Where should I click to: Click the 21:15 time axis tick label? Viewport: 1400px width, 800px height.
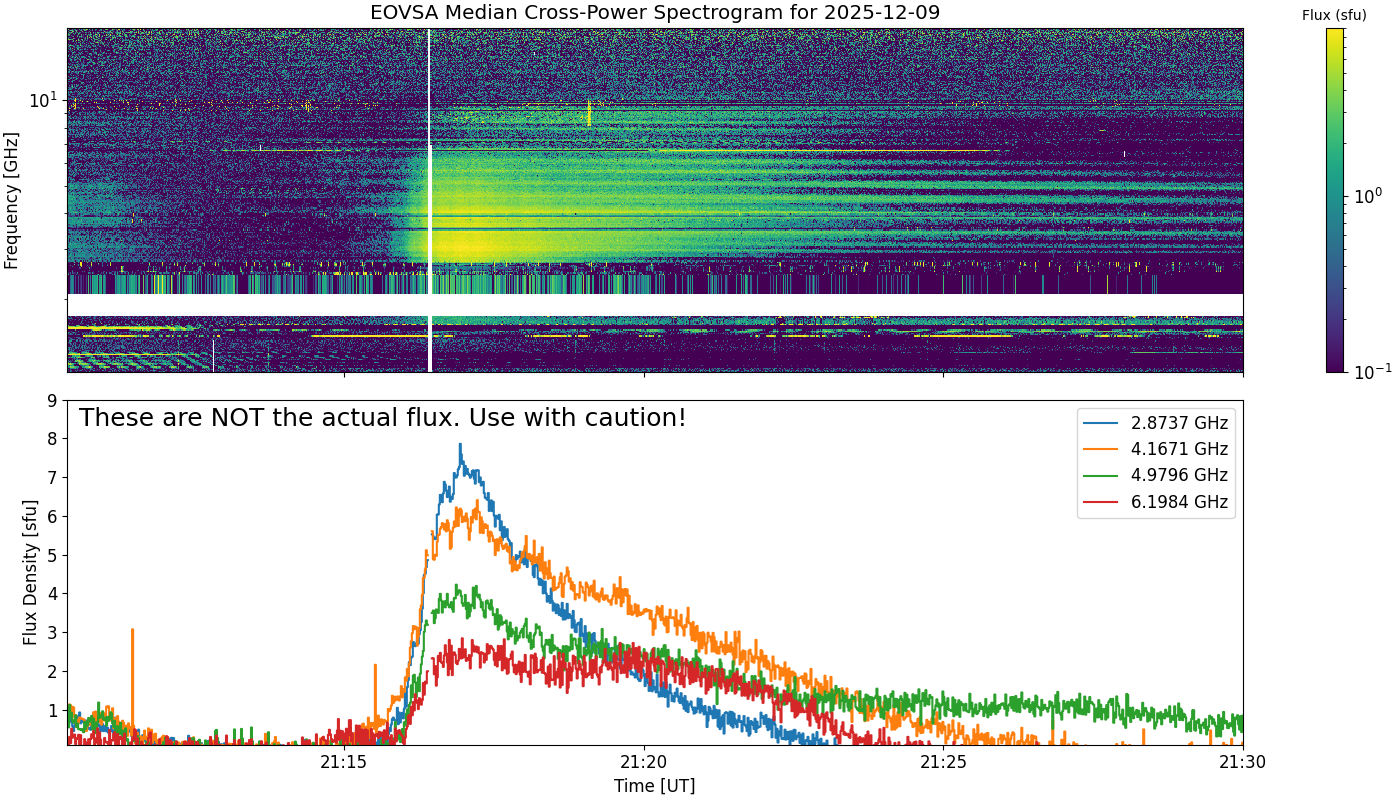point(344,763)
